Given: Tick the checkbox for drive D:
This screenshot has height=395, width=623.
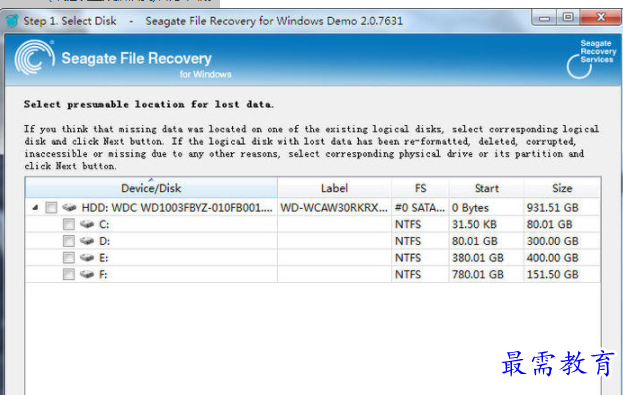Looking at the screenshot, I should click(x=69, y=241).
